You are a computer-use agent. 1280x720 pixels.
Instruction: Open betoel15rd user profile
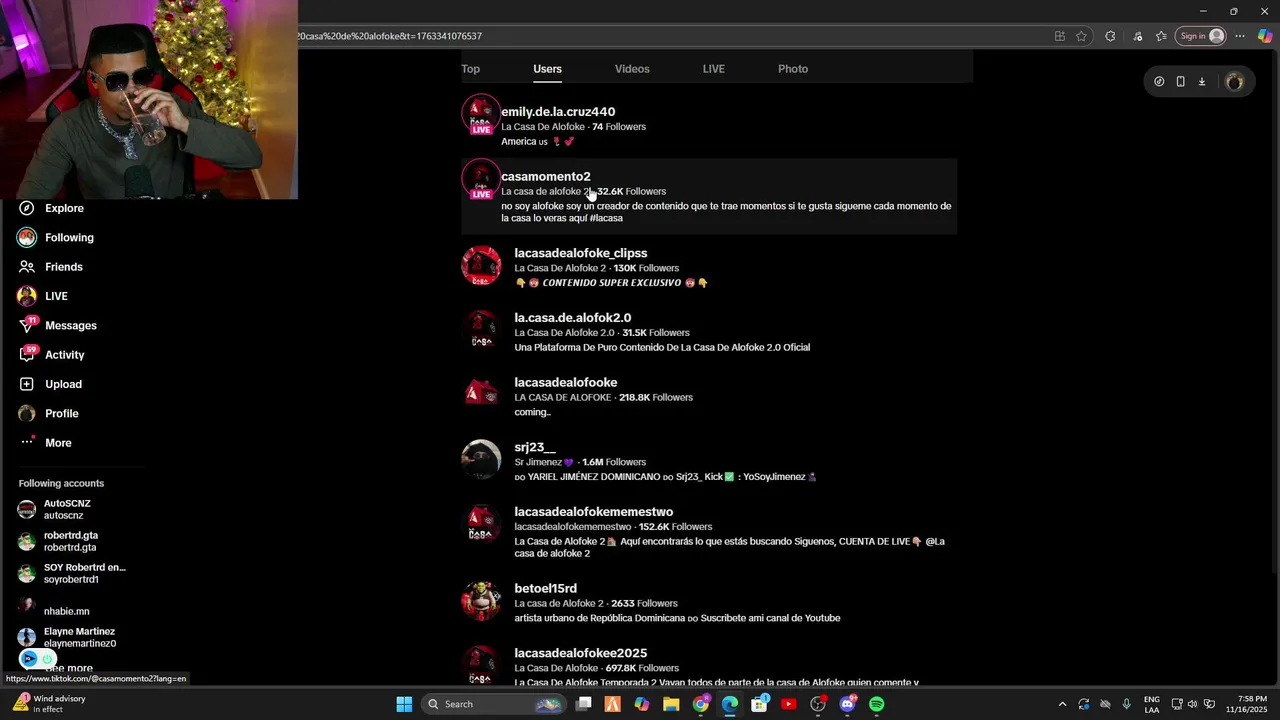tap(546, 589)
